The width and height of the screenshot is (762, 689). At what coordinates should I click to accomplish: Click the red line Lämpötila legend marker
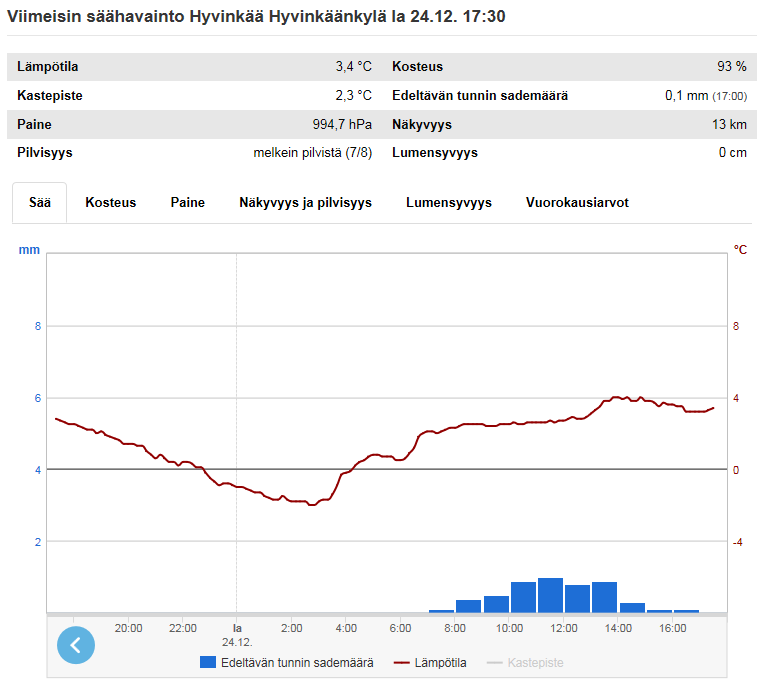tap(404, 662)
